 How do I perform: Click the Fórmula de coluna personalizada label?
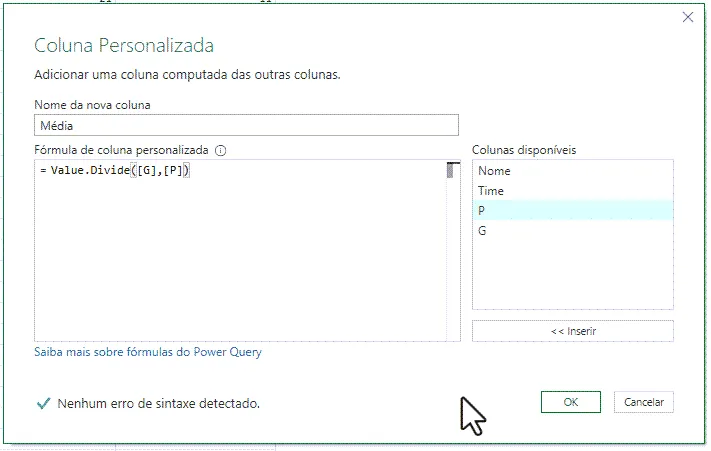tap(121, 150)
